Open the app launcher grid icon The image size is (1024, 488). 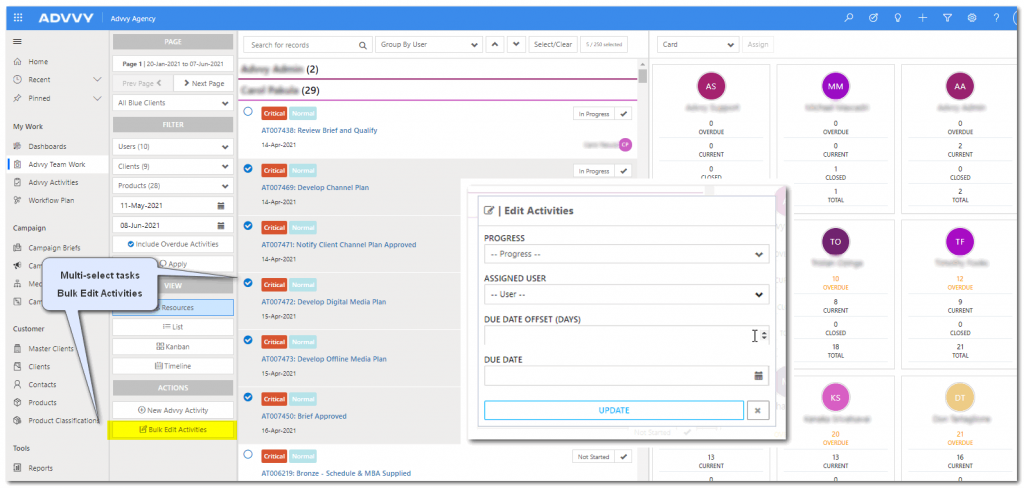click(x=18, y=18)
